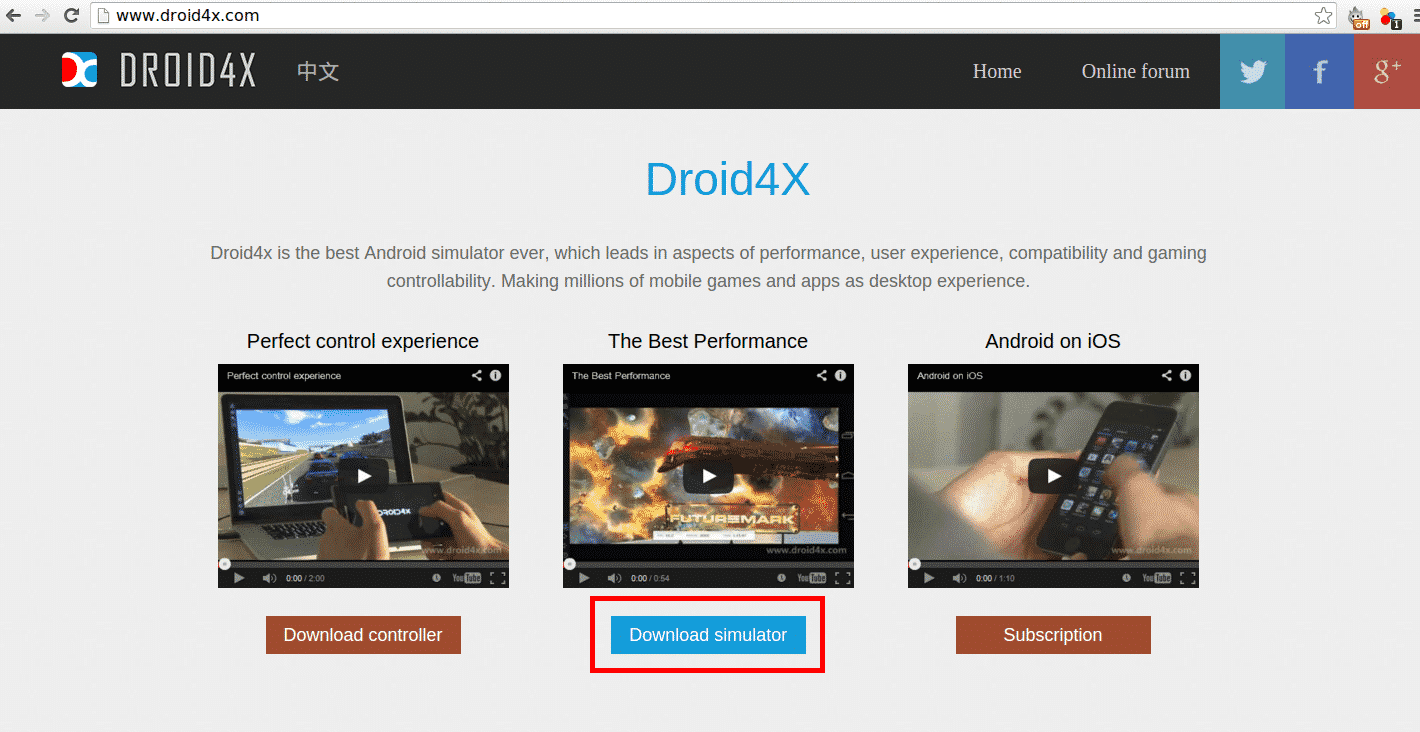Click YouTube logo on The Best Performance video

coord(812,578)
